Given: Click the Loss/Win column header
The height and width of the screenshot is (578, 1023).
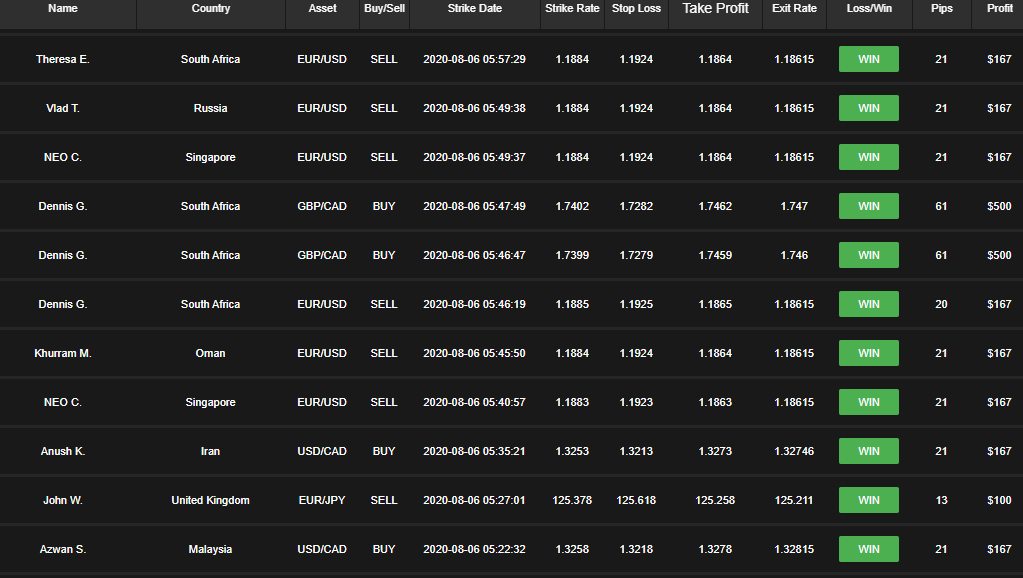Looking at the screenshot, I should click(869, 8).
